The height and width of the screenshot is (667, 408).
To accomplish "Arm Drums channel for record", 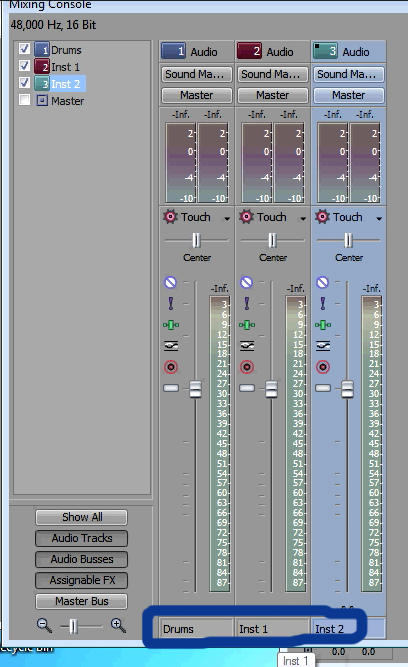I will click(x=171, y=367).
